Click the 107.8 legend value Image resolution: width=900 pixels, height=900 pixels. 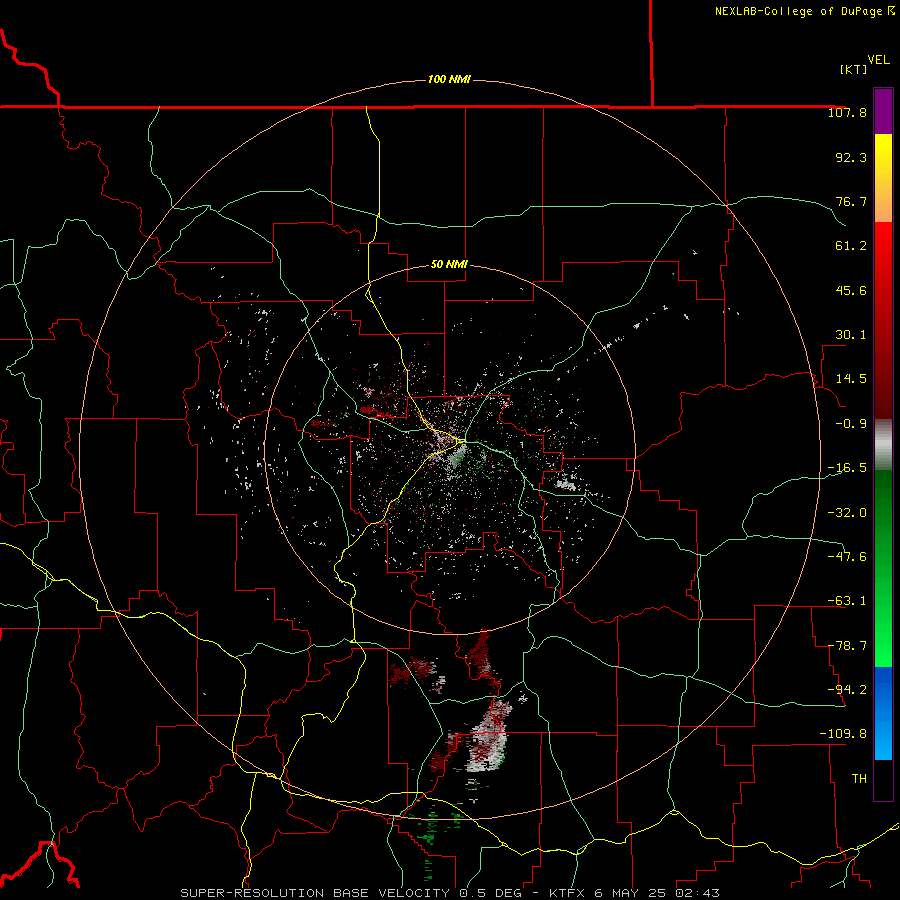847,112
